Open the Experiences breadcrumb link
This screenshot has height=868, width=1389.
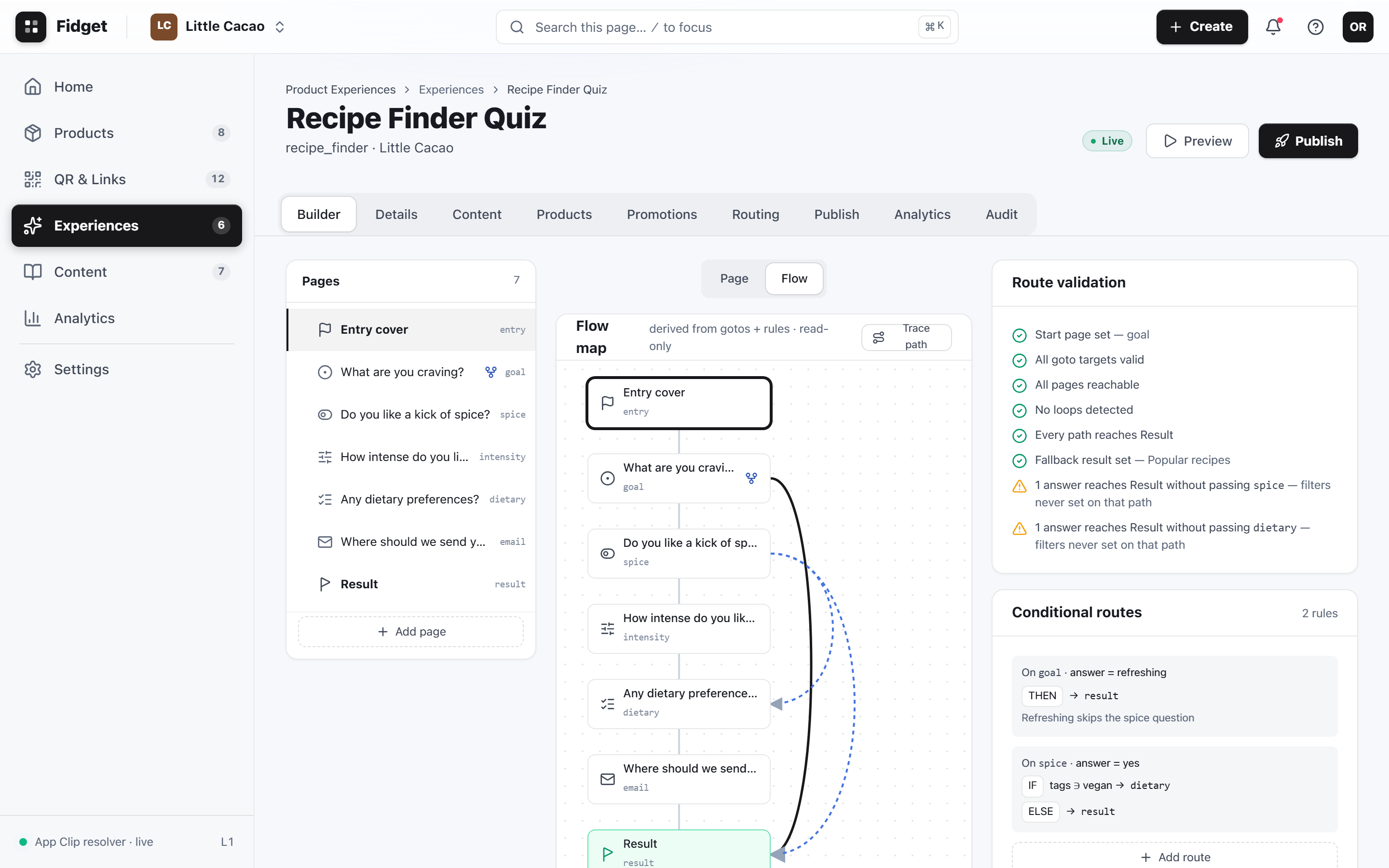[451, 90]
